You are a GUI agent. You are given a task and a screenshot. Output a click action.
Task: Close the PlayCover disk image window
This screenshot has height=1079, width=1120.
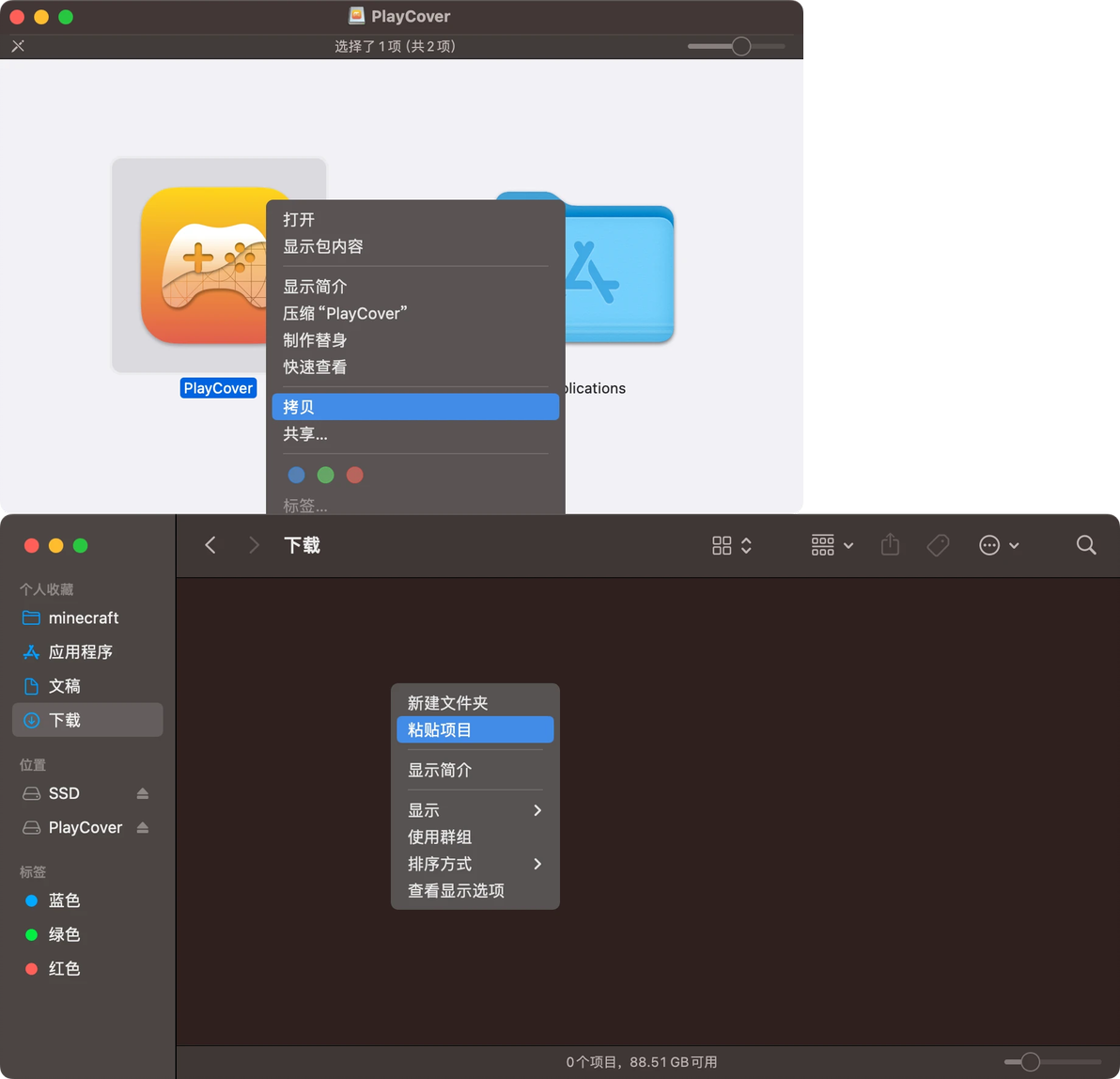[x=17, y=16]
